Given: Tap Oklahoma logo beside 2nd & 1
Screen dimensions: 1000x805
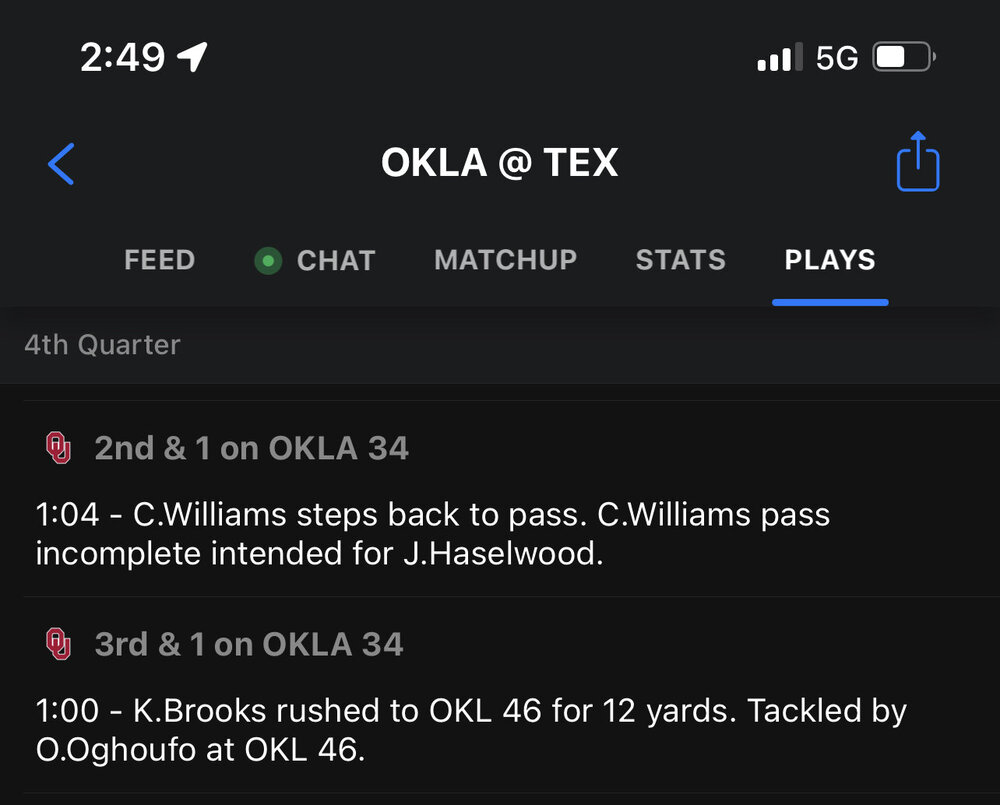Looking at the screenshot, I should click(59, 447).
